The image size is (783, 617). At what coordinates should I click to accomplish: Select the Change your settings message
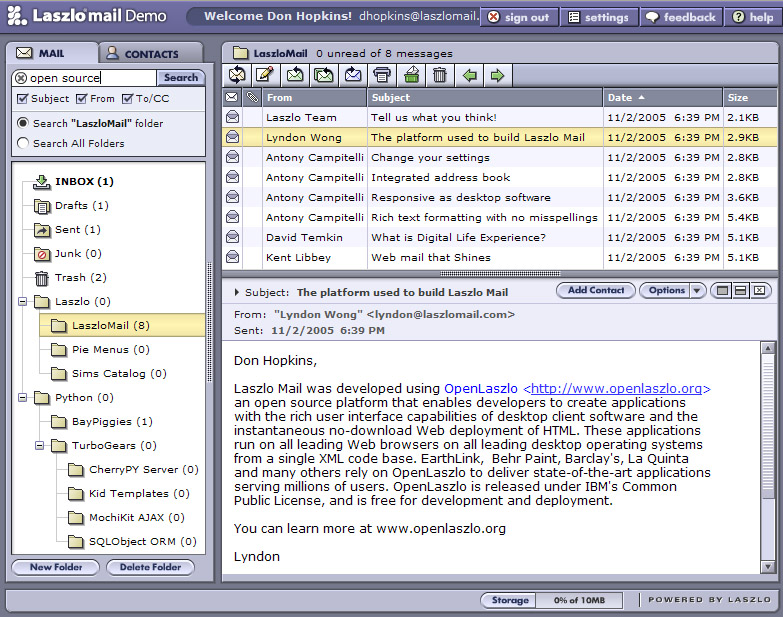(500, 157)
